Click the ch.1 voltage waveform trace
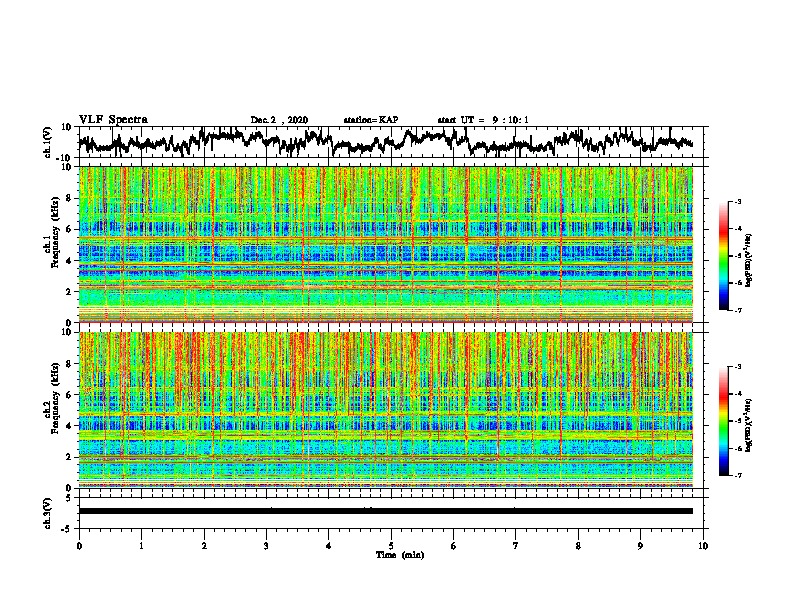 [x=386, y=141]
